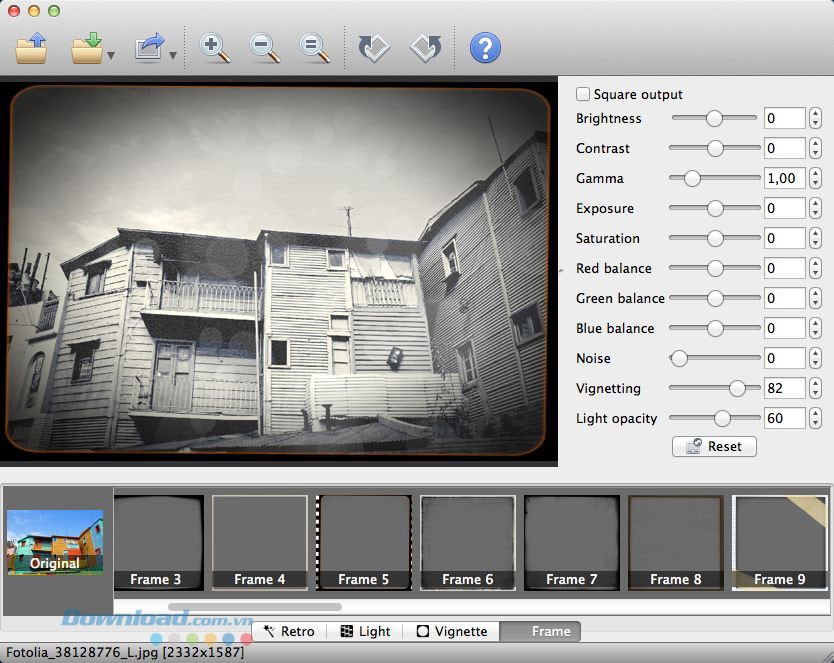Zoom out with the minus magnifier
The height and width of the screenshot is (663, 834).
pos(265,48)
